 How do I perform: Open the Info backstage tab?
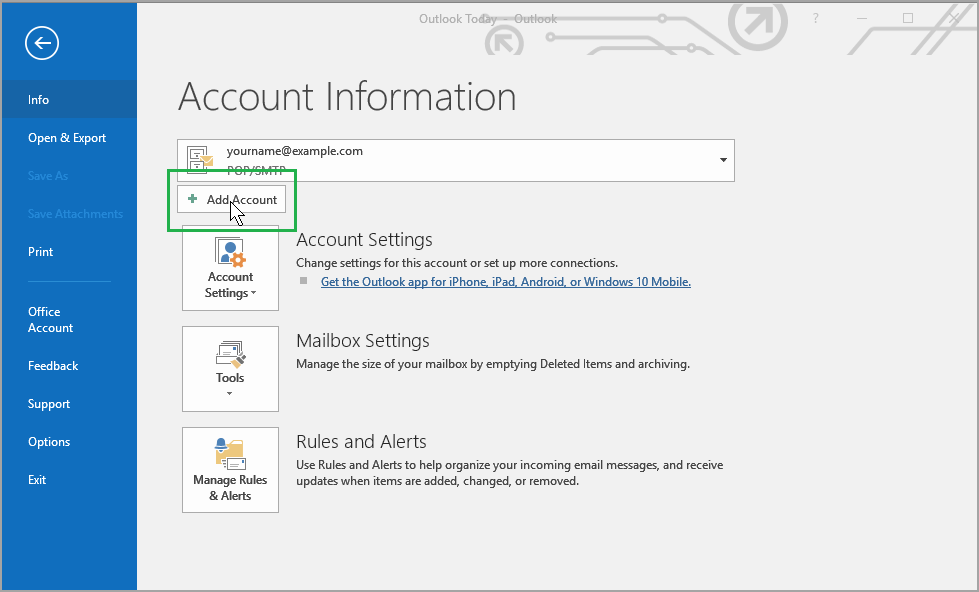coord(69,99)
